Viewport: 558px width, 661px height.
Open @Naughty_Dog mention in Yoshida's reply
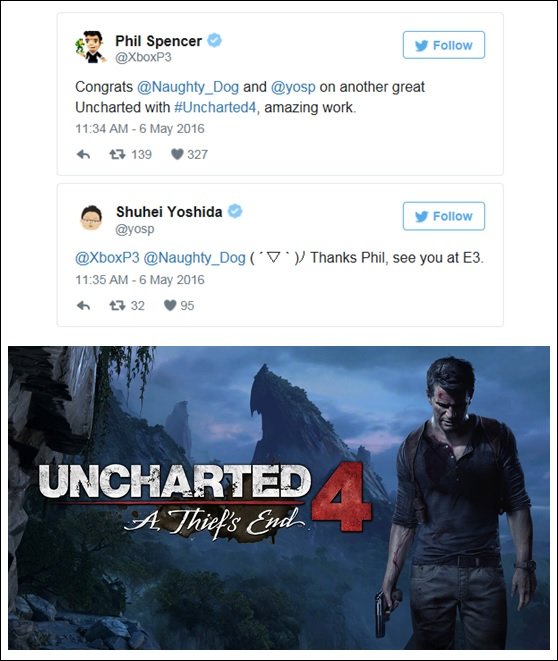click(x=194, y=258)
